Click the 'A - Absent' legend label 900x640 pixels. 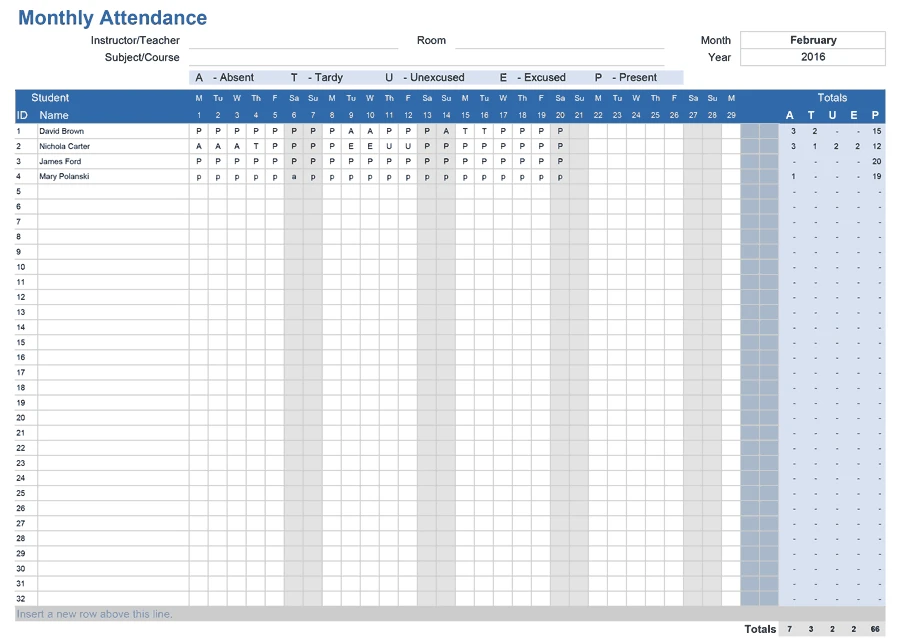(x=225, y=77)
